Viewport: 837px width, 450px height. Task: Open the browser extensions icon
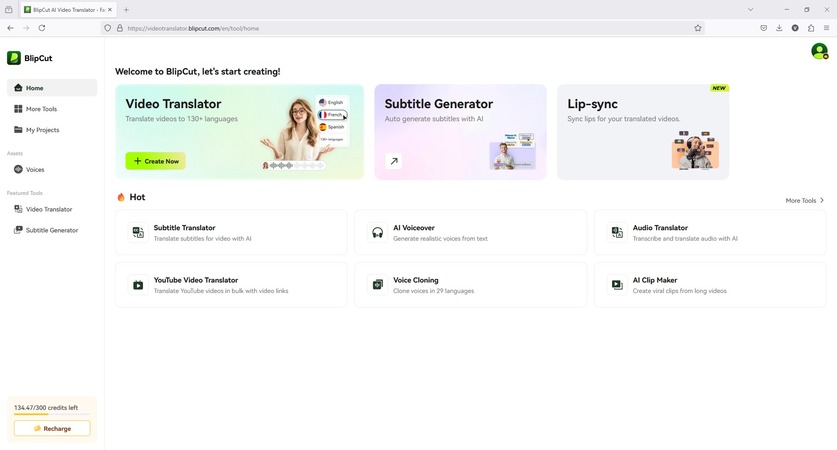coord(811,28)
